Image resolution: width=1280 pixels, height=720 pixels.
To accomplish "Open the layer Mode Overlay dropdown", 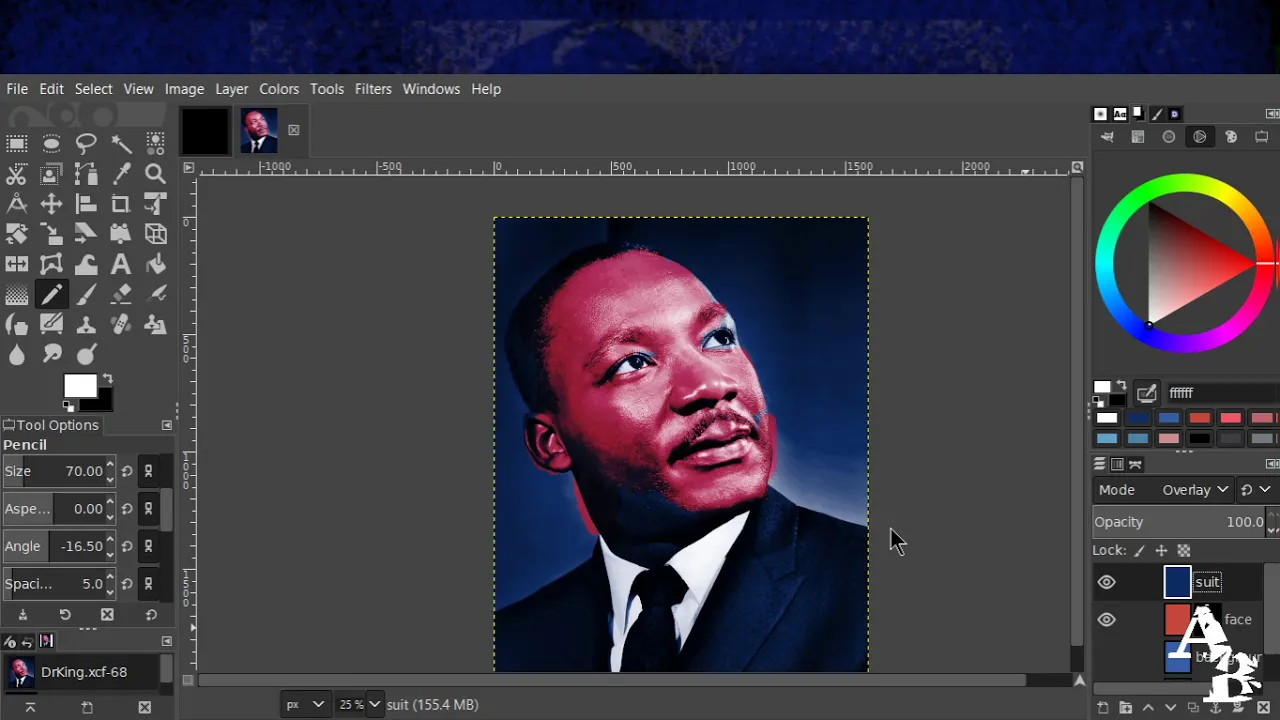I will (1164, 490).
